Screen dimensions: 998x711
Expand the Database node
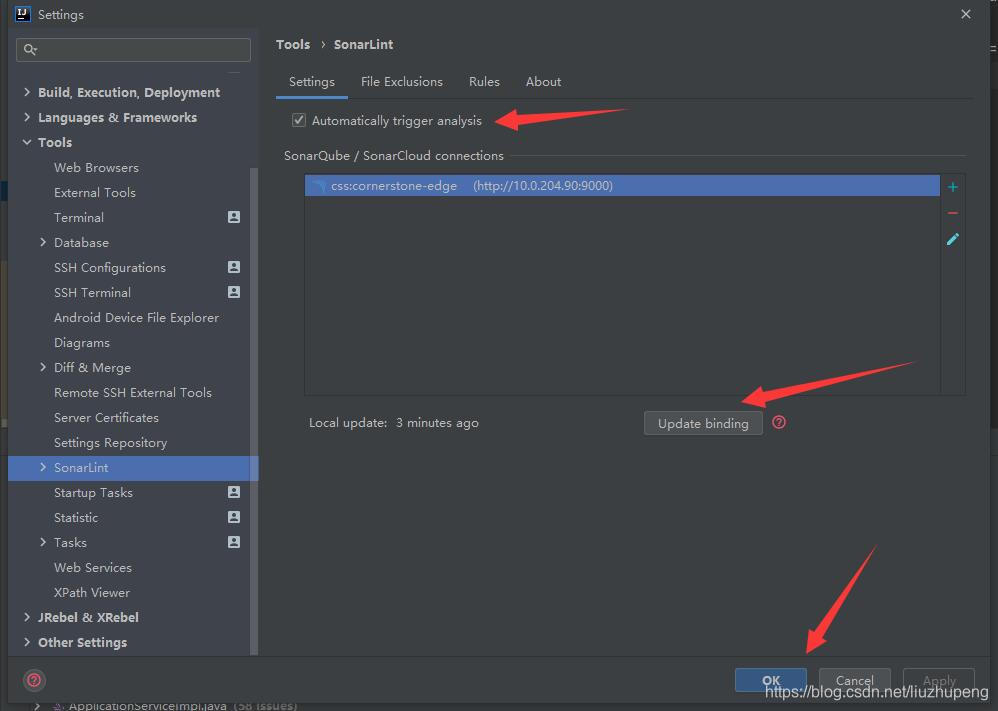click(43, 243)
